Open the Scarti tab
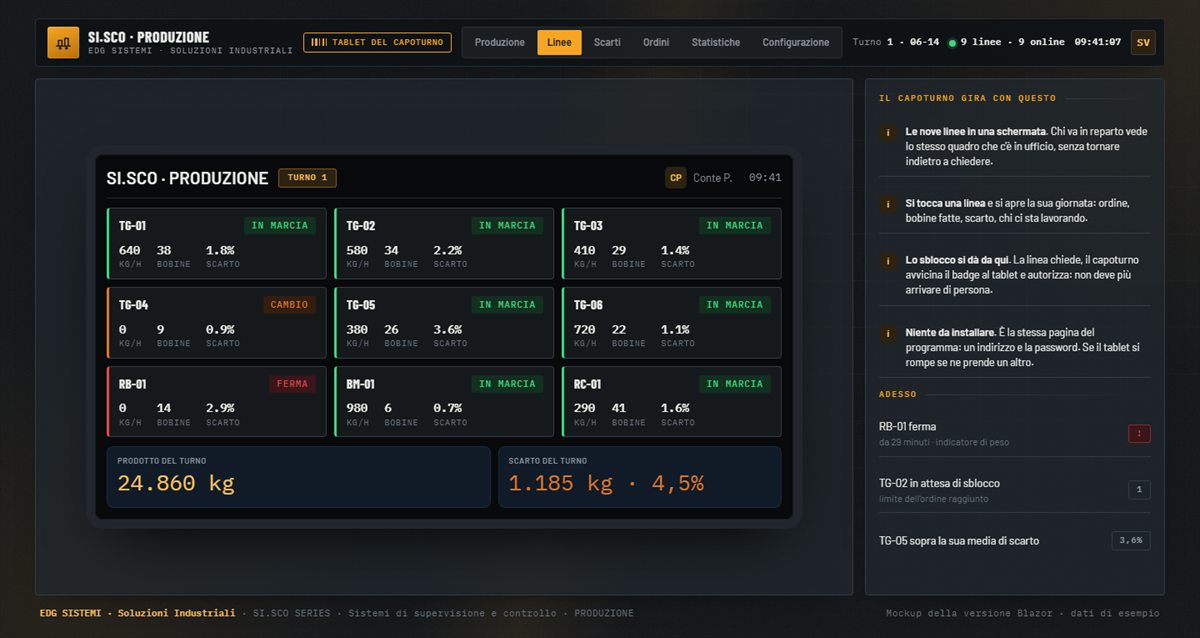This screenshot has width=1200, height=638. point(607,42)
